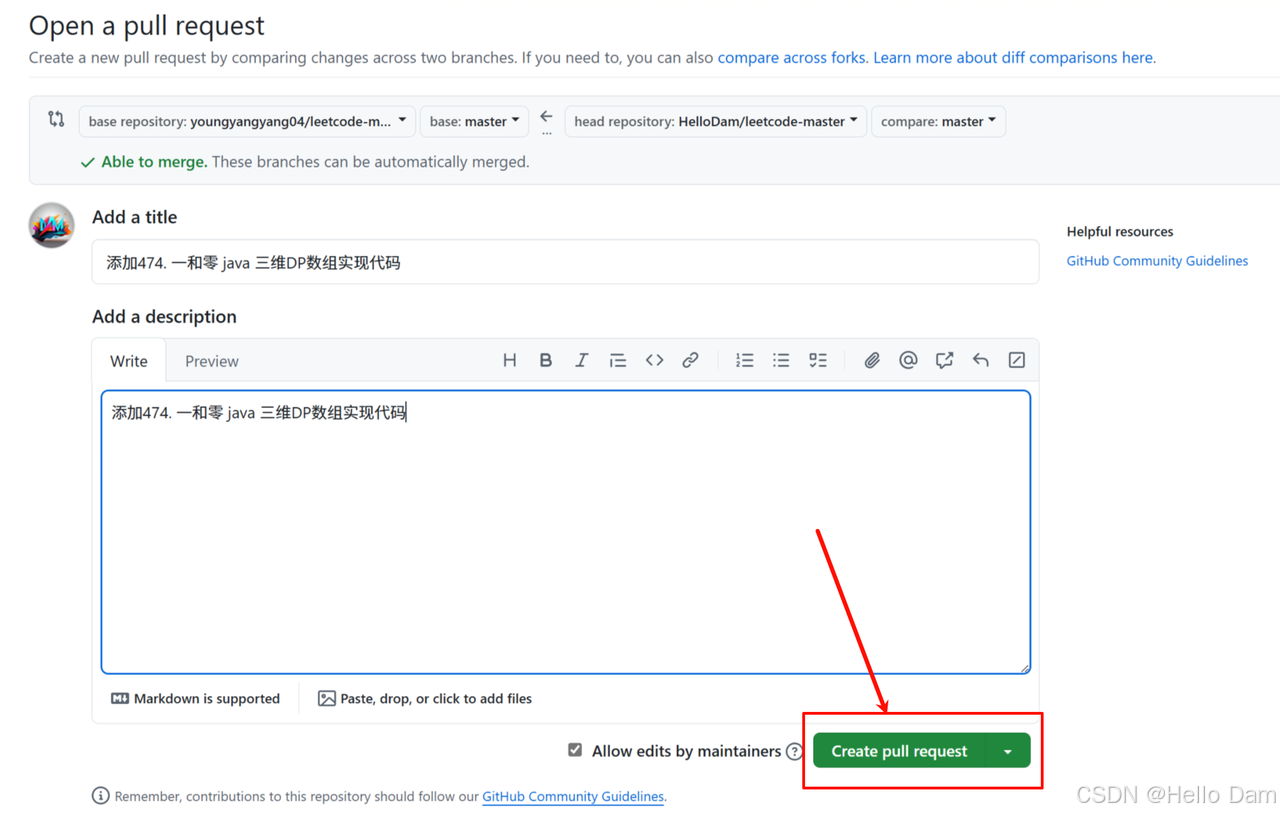Click the Helpful resources label

(x=1120, y=231)
